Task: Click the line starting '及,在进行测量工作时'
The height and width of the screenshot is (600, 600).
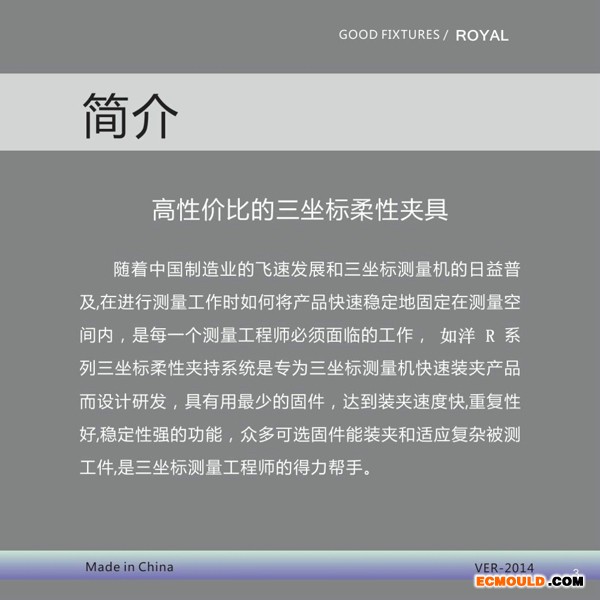Action: tap(300, 302)
